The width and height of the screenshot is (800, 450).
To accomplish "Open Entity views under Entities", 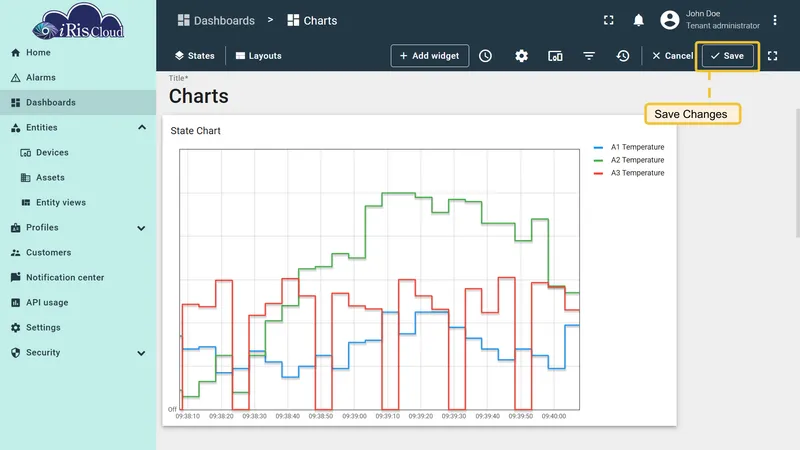I will (78, 203).
